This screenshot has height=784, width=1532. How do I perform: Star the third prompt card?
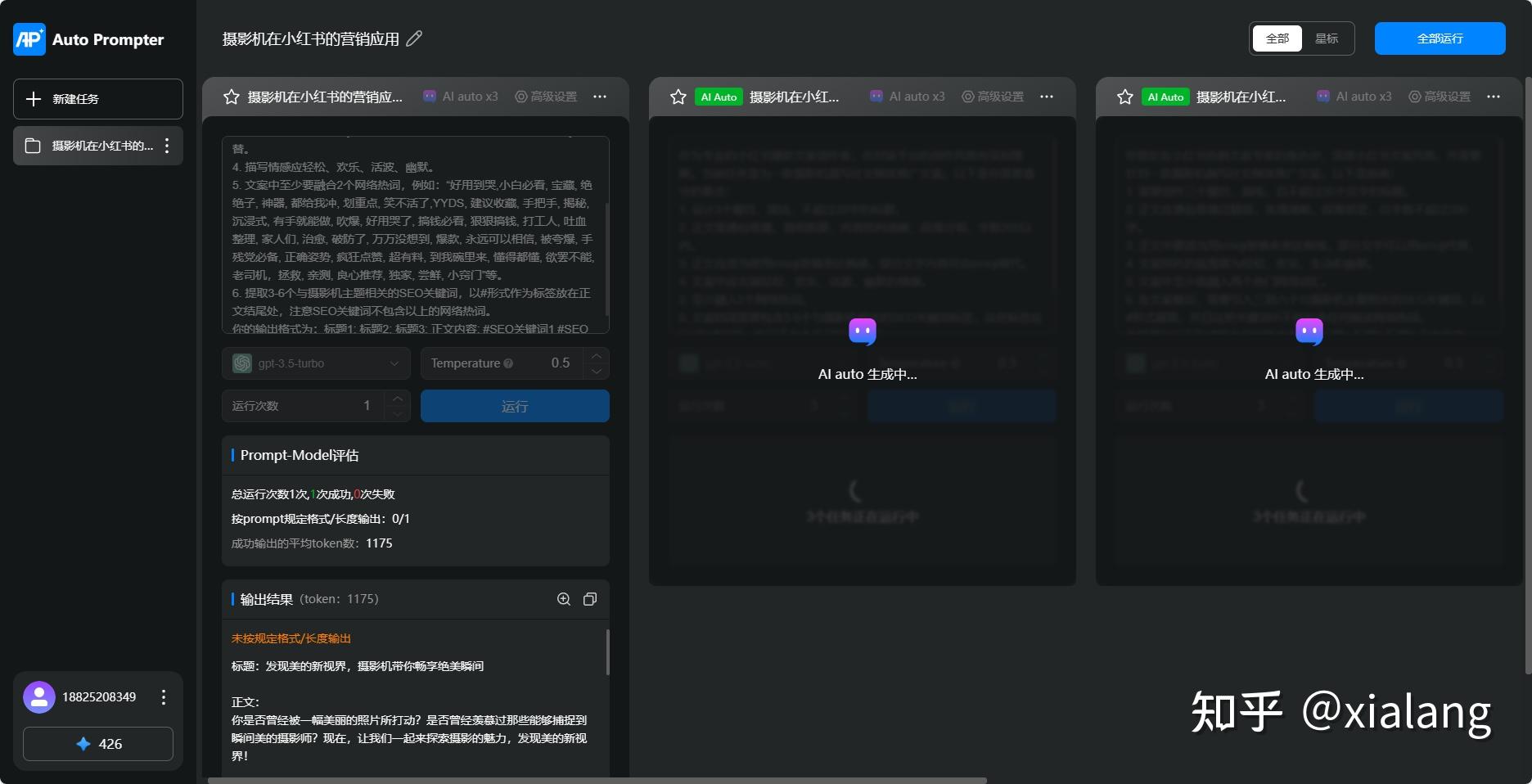click(1125, 97)
